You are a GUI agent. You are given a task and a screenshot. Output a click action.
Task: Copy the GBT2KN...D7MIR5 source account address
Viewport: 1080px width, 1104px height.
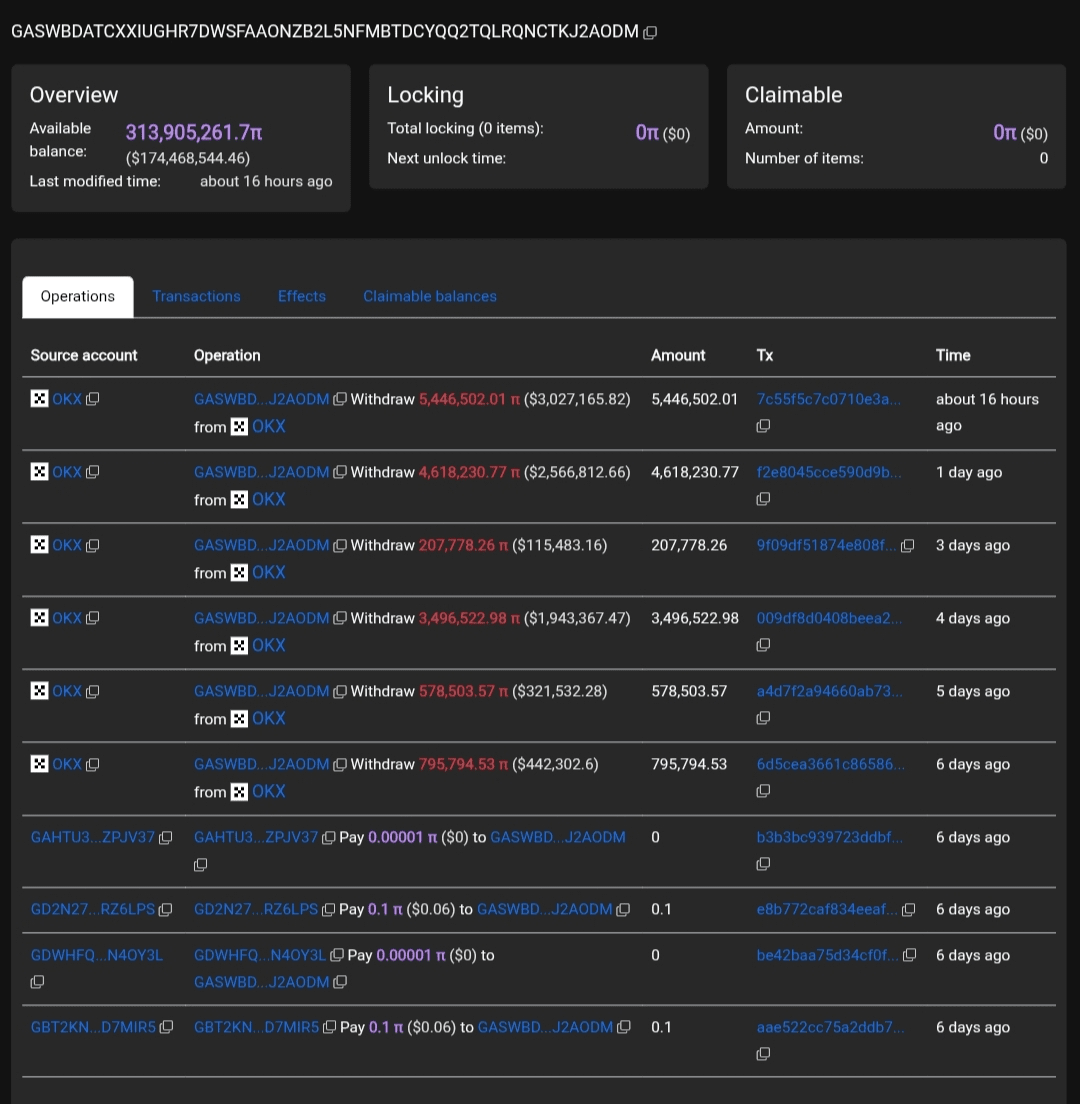click(166, 1028)
